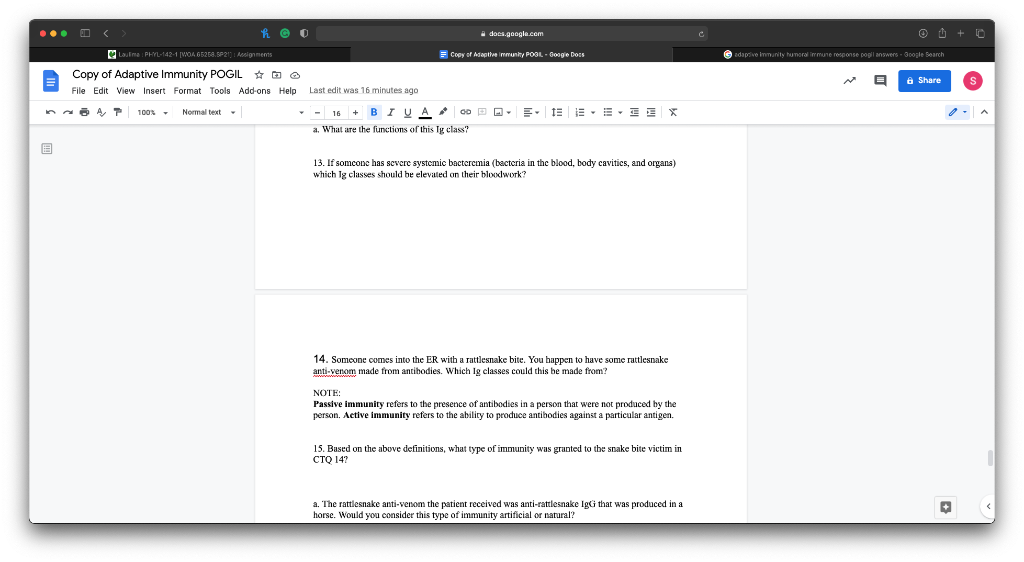Expand the image insert options arrow

[509, 113]
